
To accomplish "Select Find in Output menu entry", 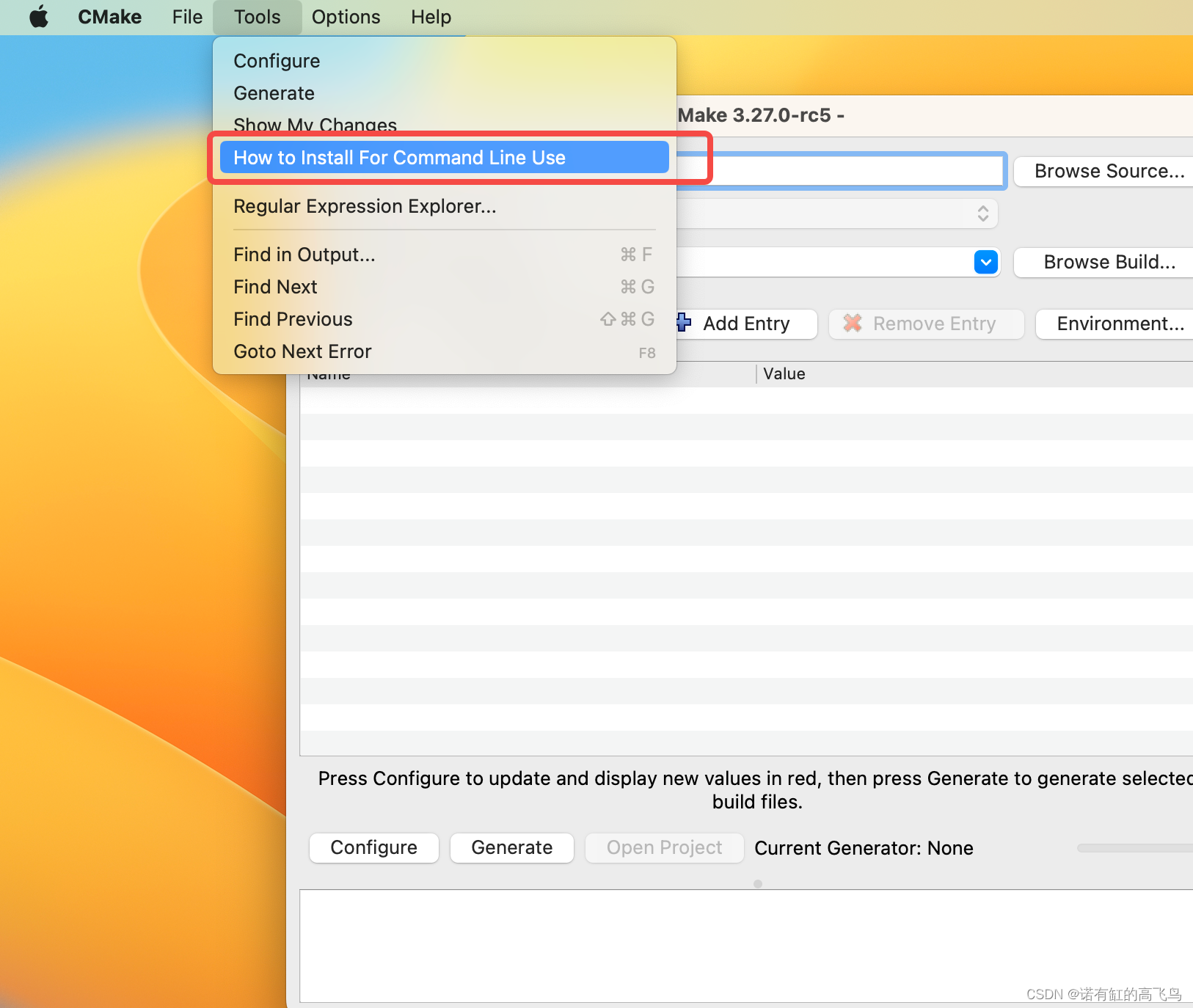I will tap(444, 255).
